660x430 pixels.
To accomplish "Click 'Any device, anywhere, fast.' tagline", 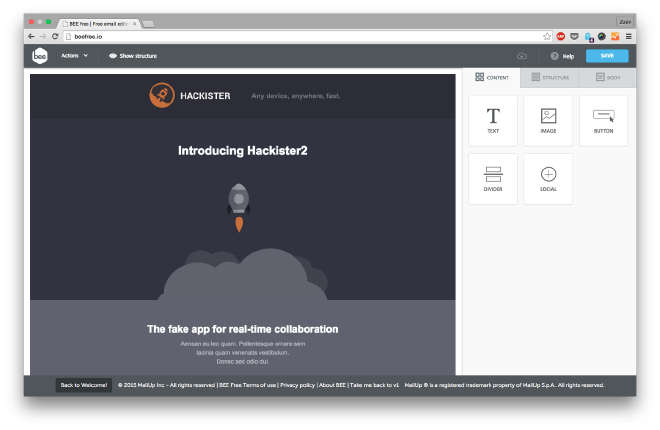I will 295,96.
